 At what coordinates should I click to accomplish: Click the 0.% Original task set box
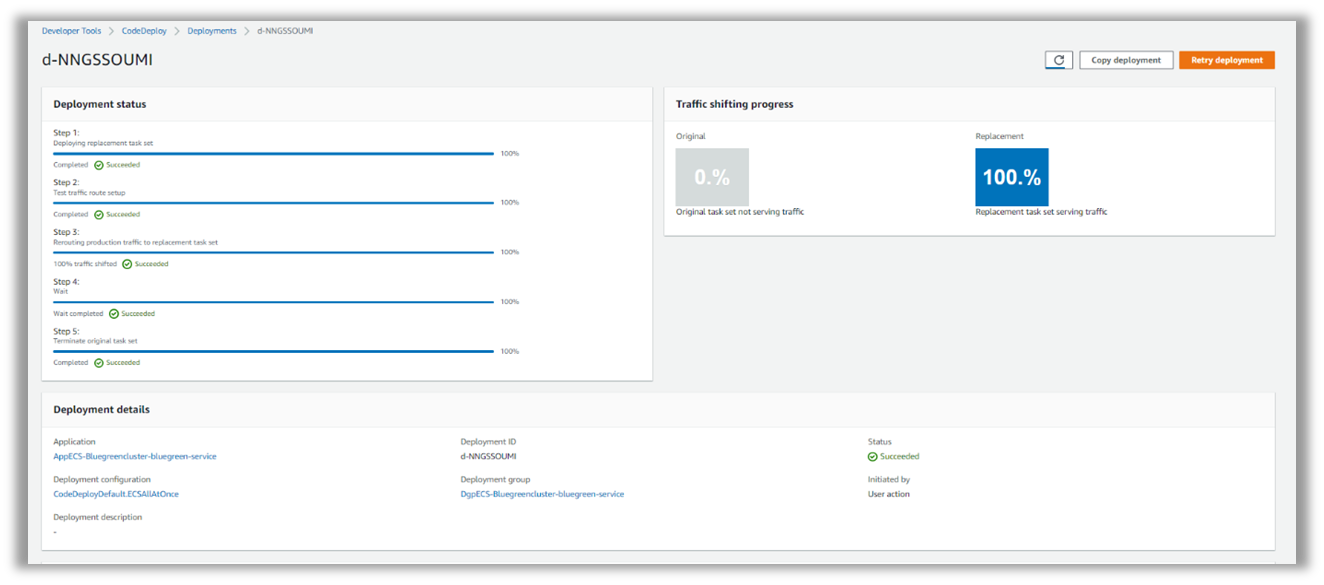pos(712,176)
